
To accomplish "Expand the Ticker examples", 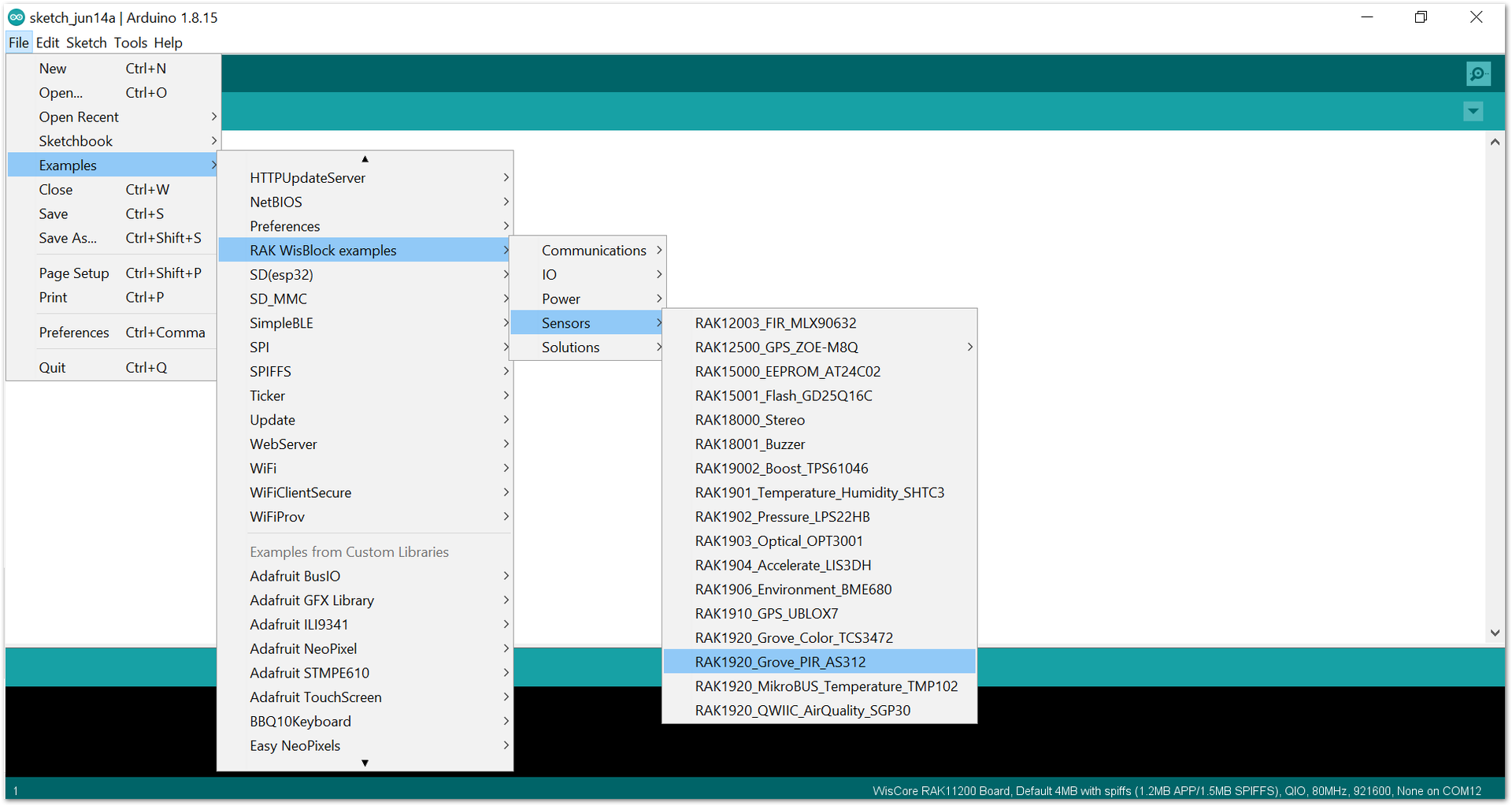I will tap(365, 396).
